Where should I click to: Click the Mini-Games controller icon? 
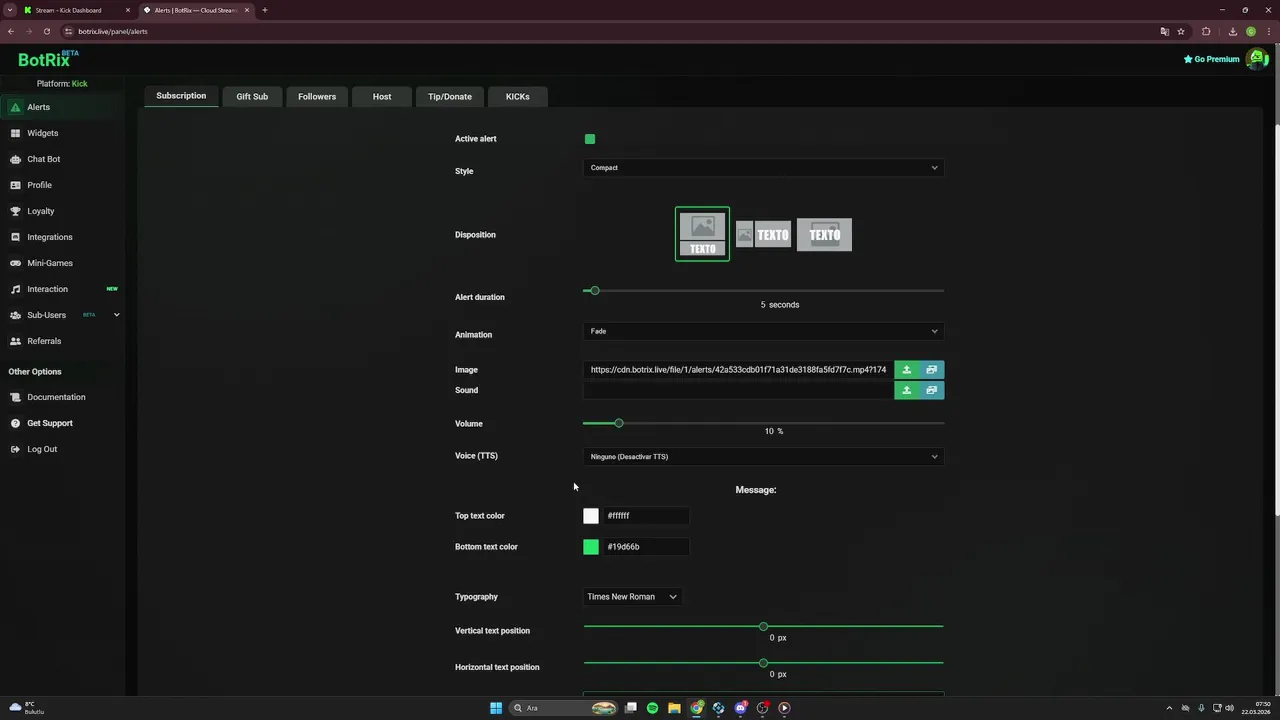pyautogui.click(x=15, y=263)
